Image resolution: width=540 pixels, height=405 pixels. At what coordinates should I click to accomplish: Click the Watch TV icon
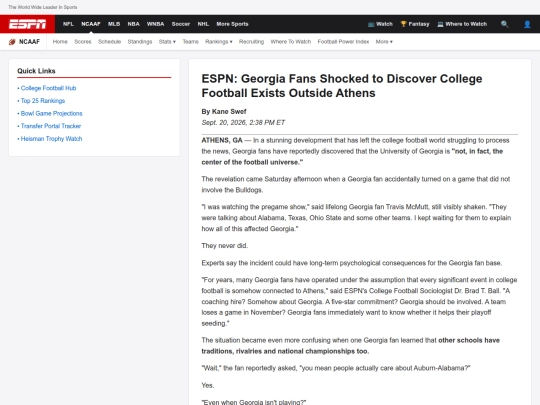pos(371,24)
